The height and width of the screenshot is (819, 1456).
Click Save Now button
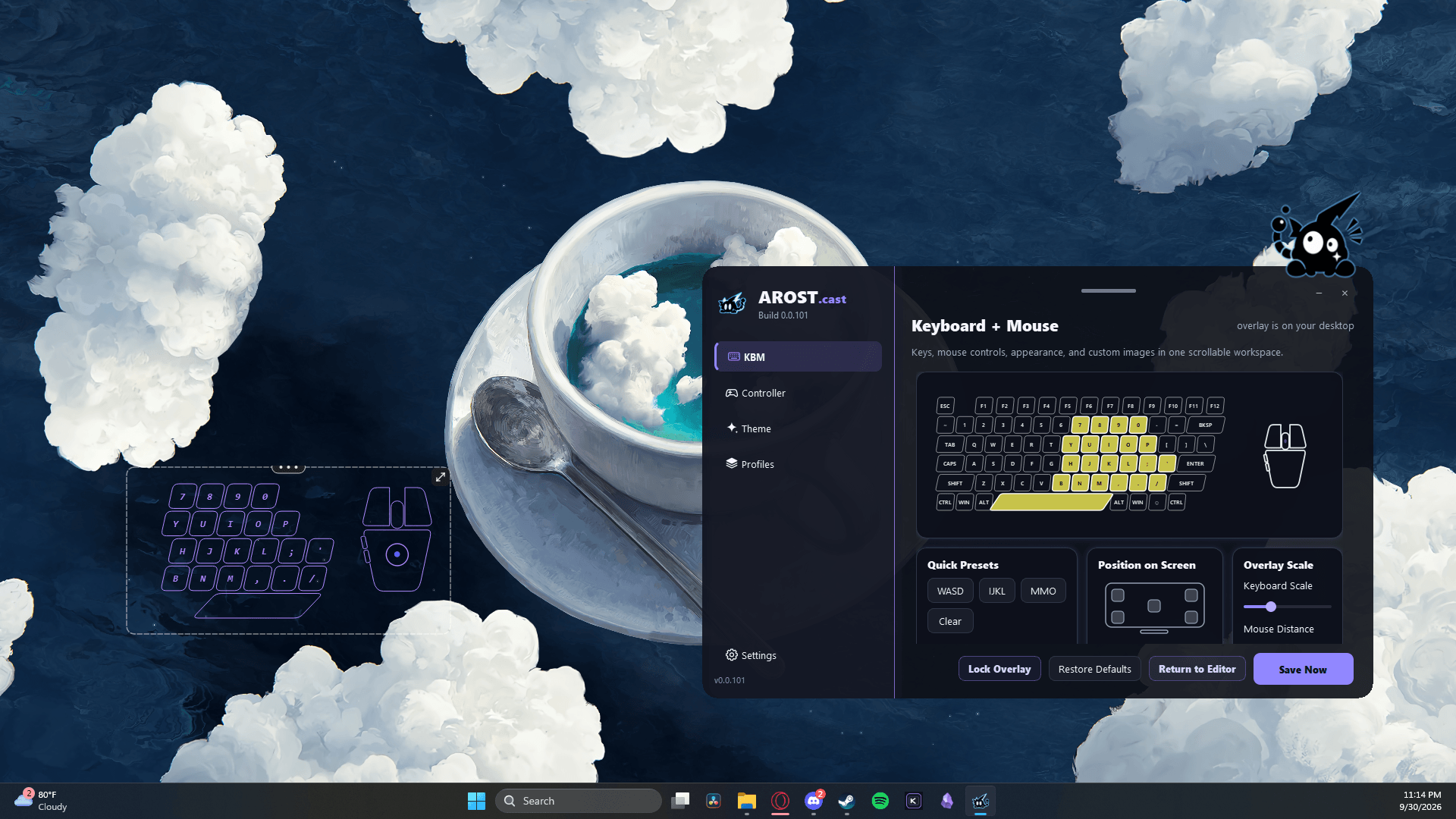[x=1303, y=669]
